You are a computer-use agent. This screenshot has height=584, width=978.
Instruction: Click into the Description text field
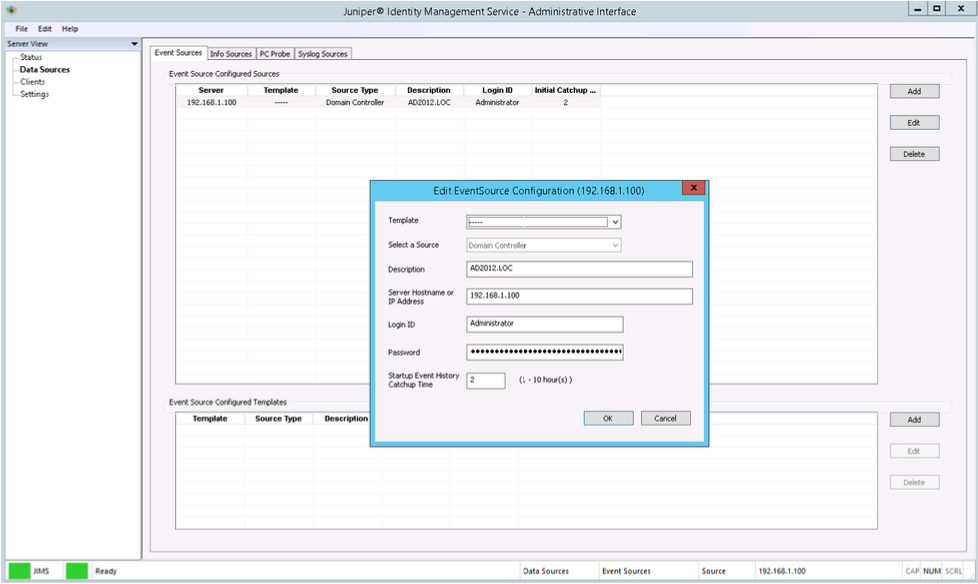tap(579, 269)
